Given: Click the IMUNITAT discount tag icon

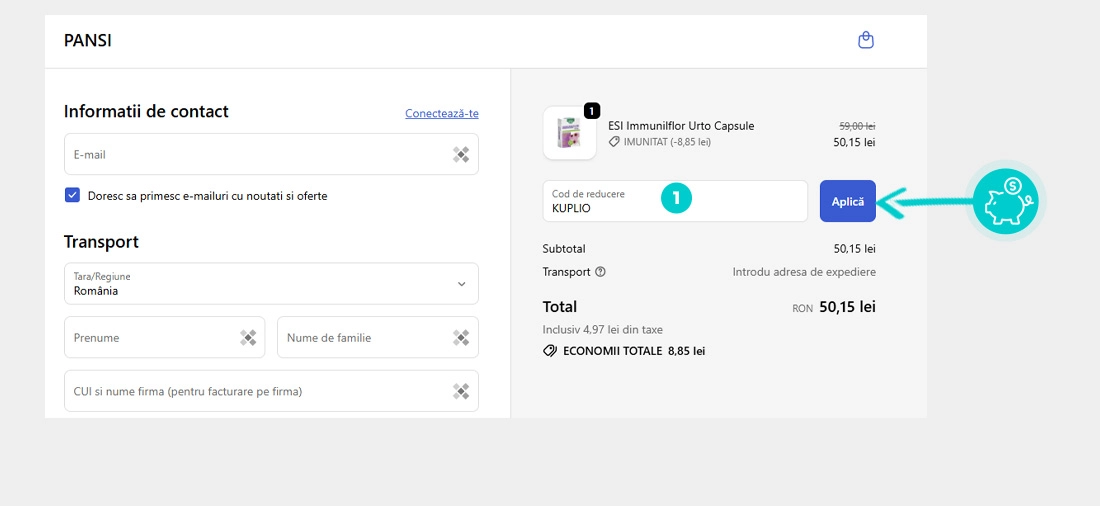Looking at the screenshot, I should click(614, 142).
